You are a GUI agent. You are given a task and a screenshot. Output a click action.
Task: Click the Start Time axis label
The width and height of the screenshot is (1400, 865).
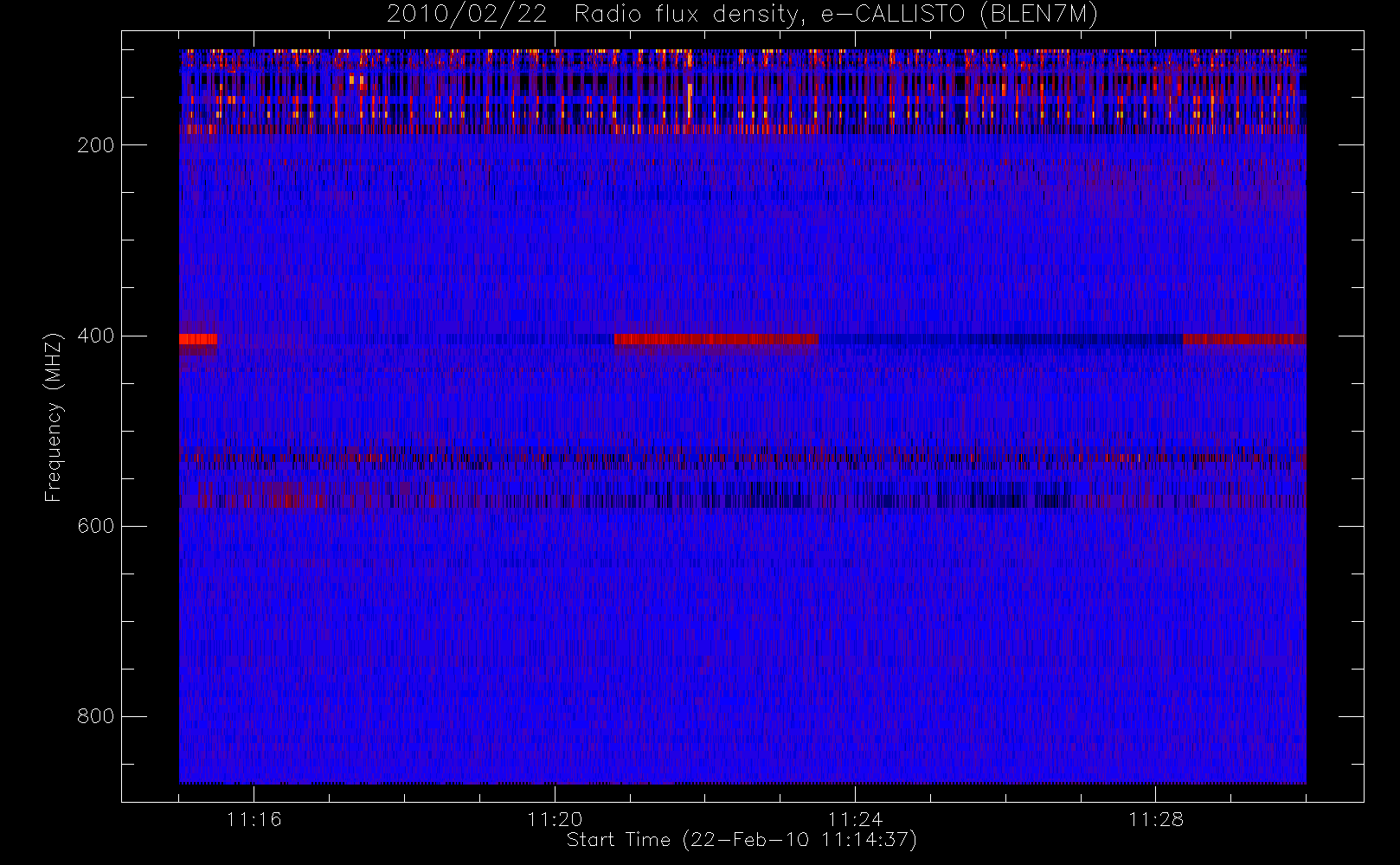click(742, 840)
